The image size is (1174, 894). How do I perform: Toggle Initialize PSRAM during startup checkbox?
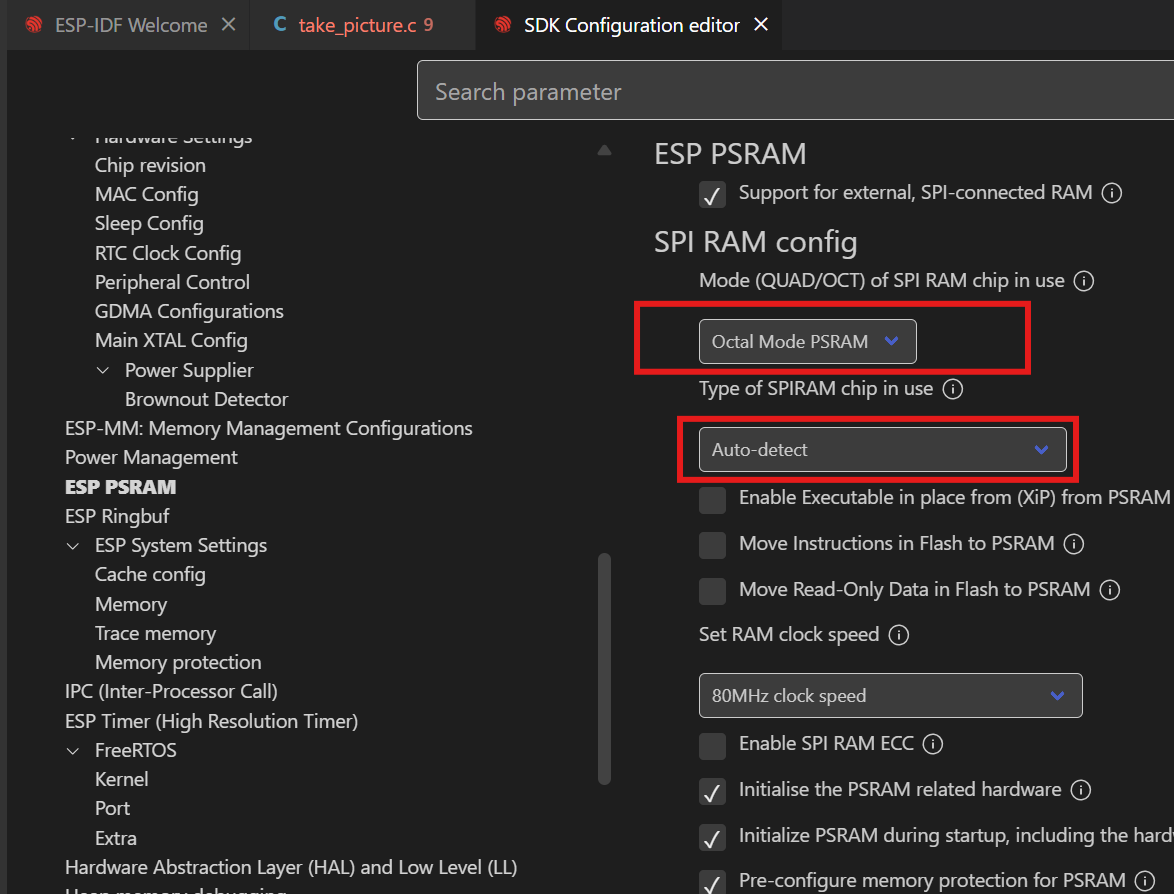pyautogui.click(x=712, y=837)
